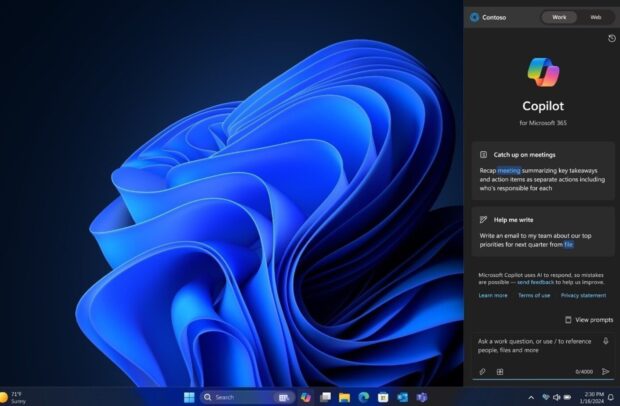Switch to the Work toggle

559,17
